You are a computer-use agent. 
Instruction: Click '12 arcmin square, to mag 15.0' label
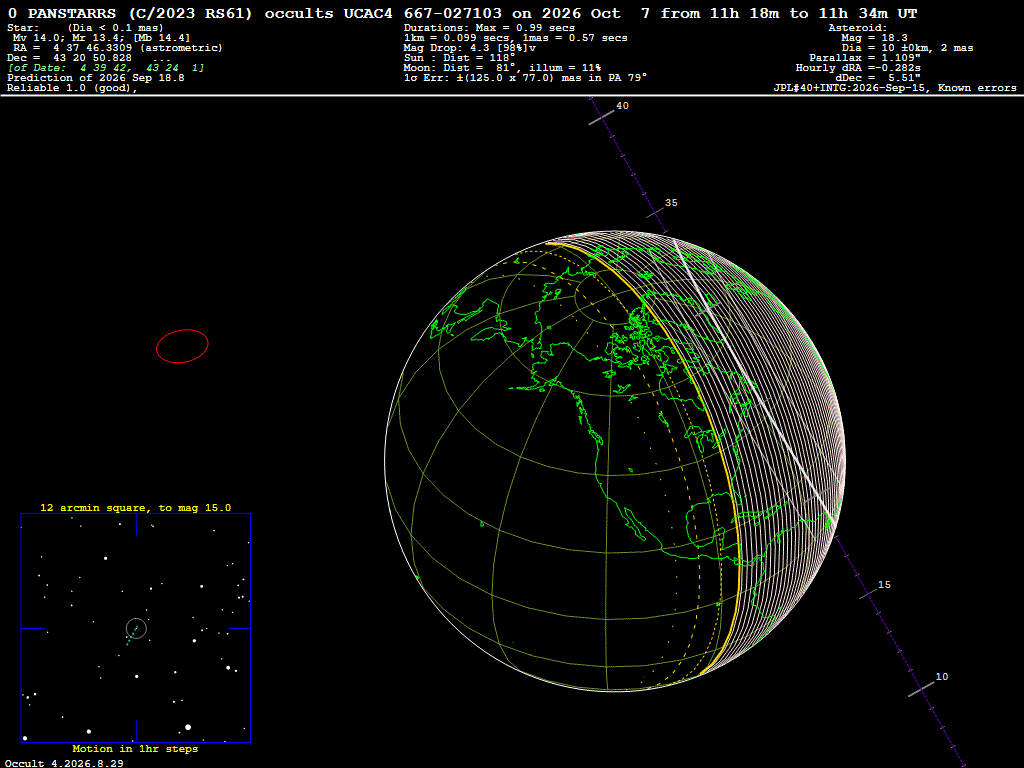tap(136, 507)
